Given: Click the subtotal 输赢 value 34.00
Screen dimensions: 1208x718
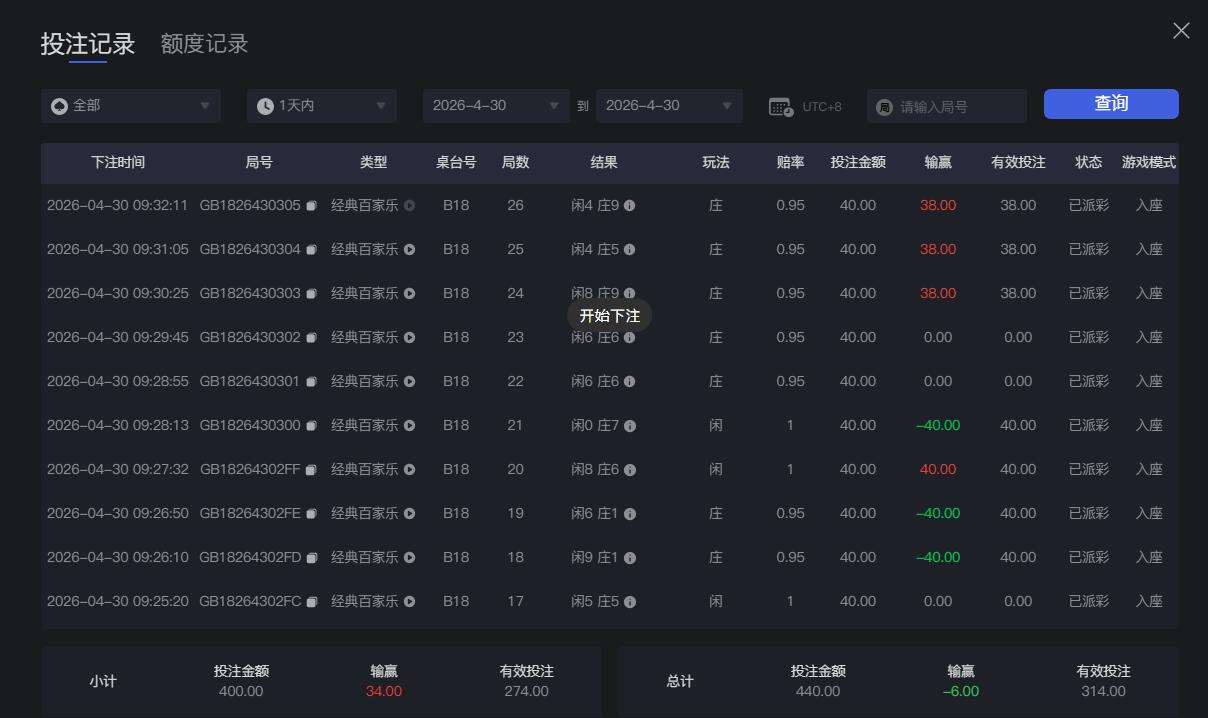Looking at the screenshot, I should [384, 691].
